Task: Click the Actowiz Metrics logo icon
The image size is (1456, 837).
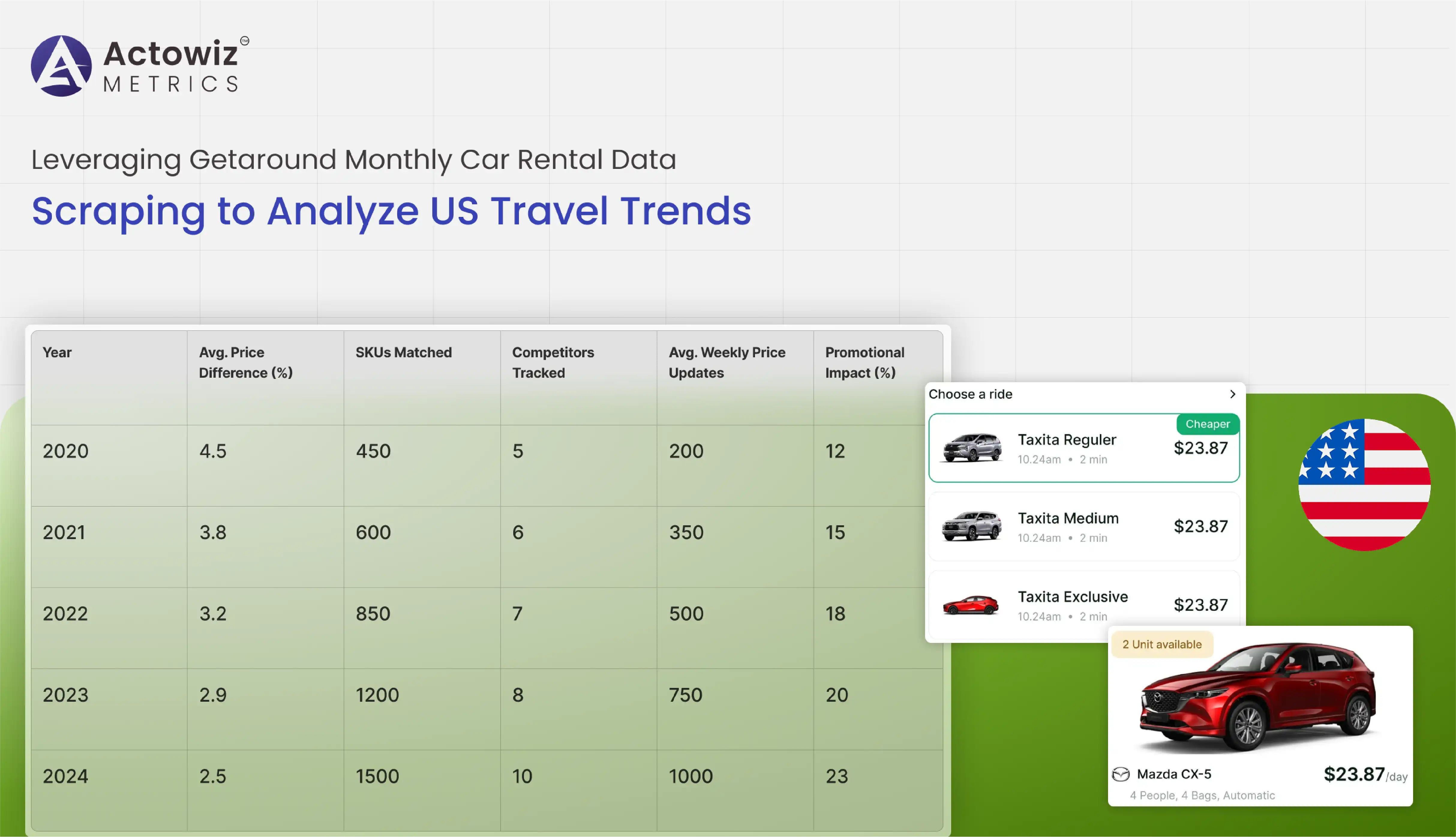Action: click(61, 65)
